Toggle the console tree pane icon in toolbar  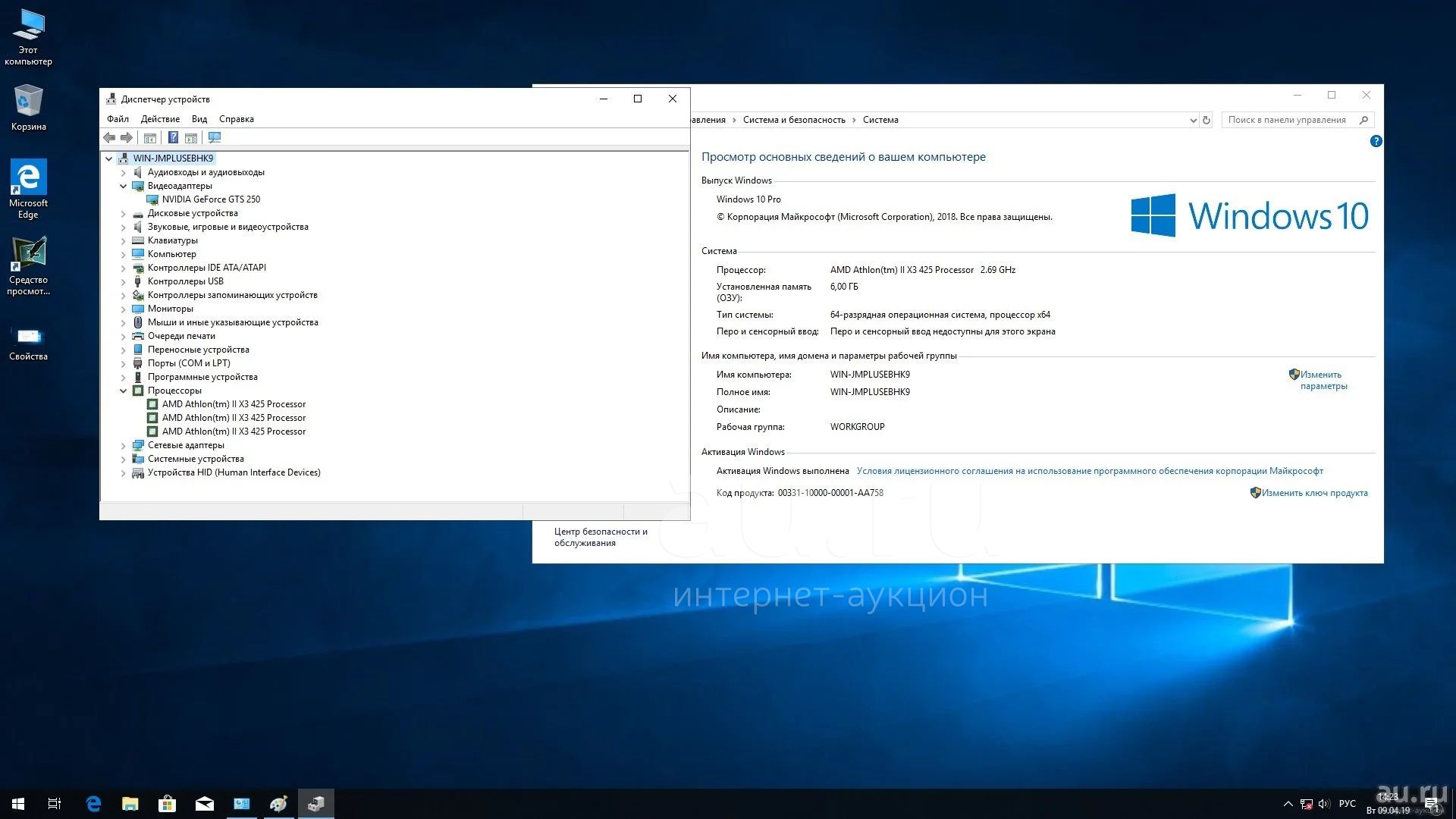coord(150,138)
